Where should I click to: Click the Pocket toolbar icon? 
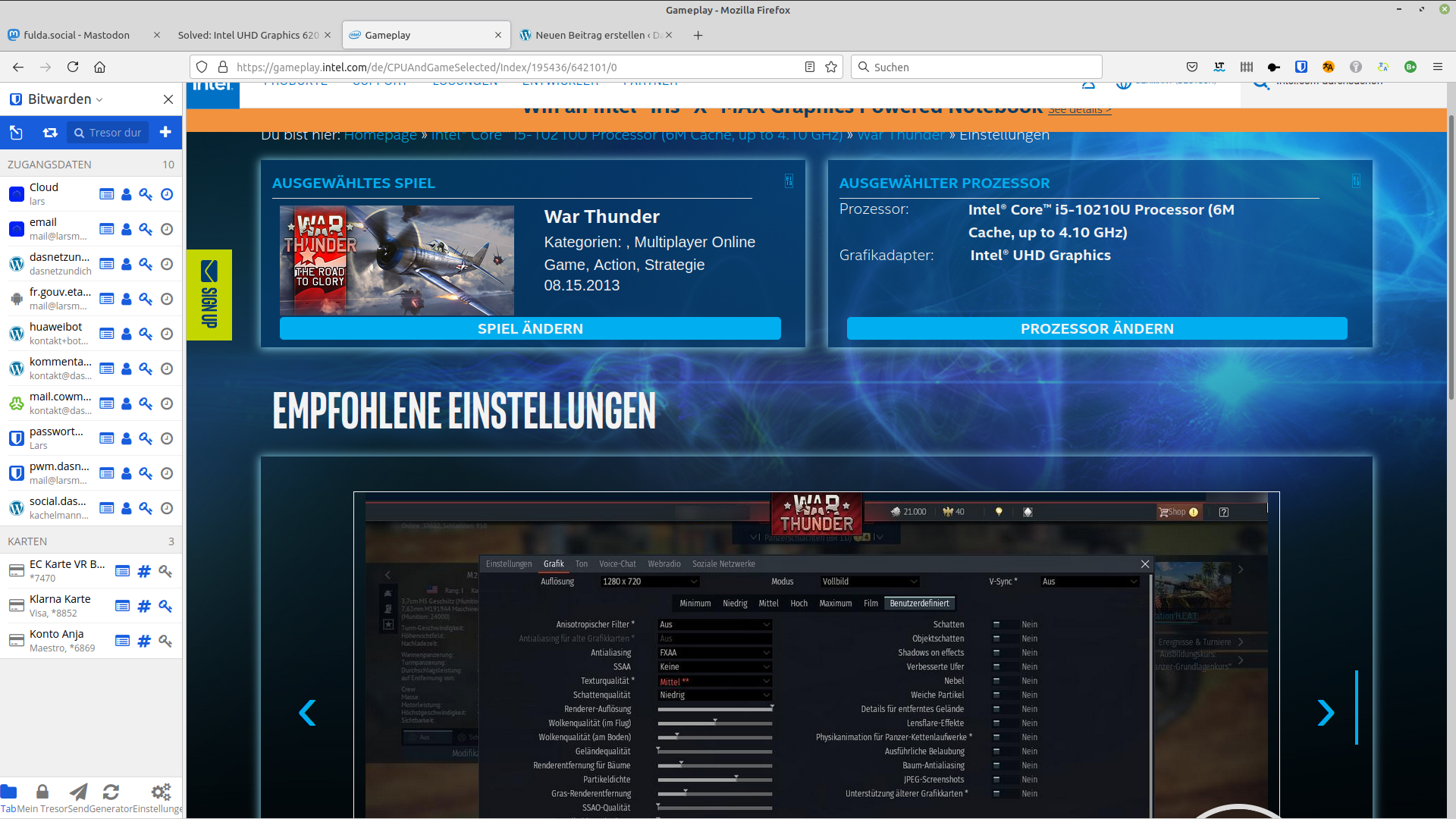[1192, 67]
